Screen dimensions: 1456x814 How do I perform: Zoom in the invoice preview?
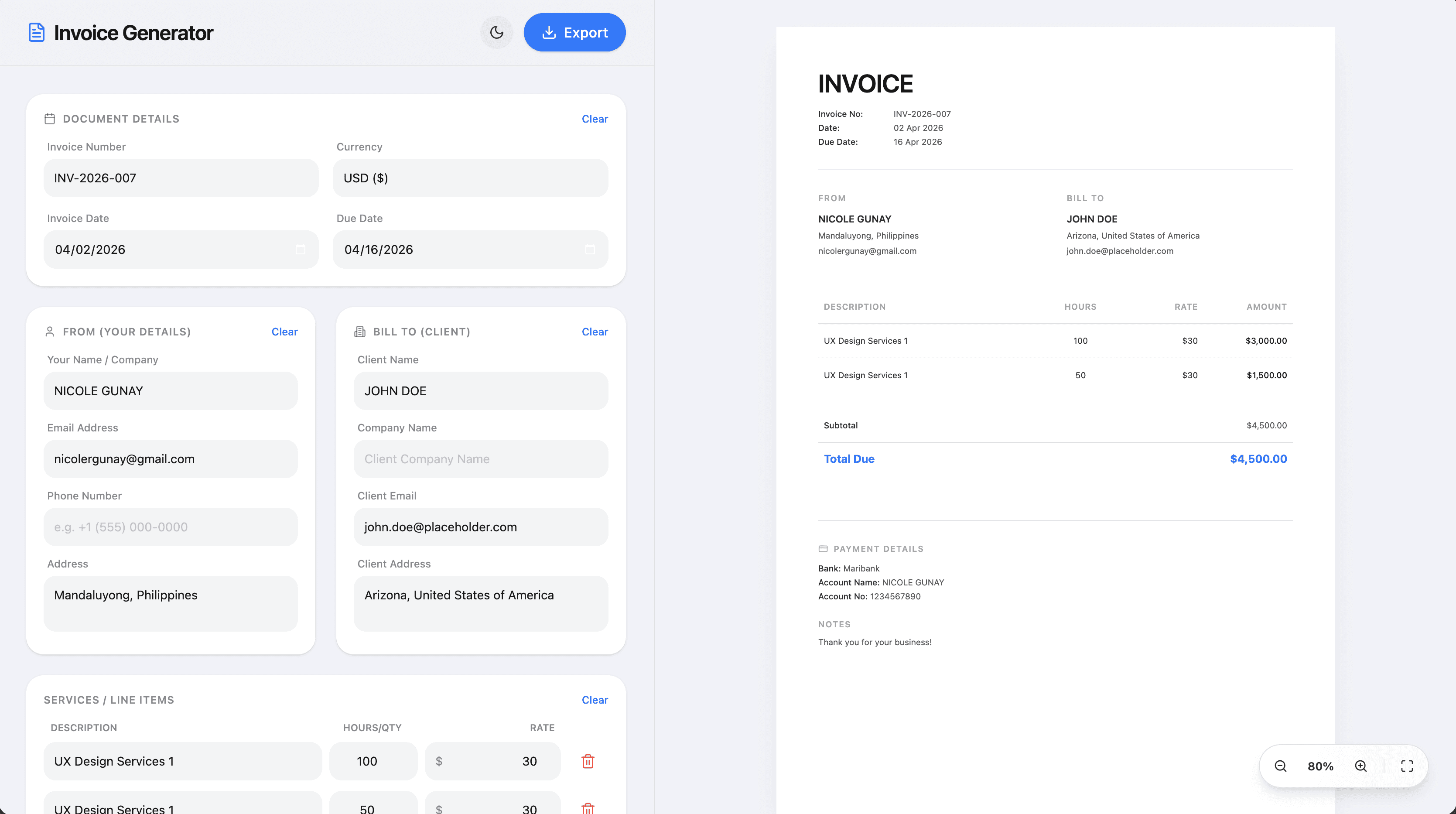pos(1360,766)
